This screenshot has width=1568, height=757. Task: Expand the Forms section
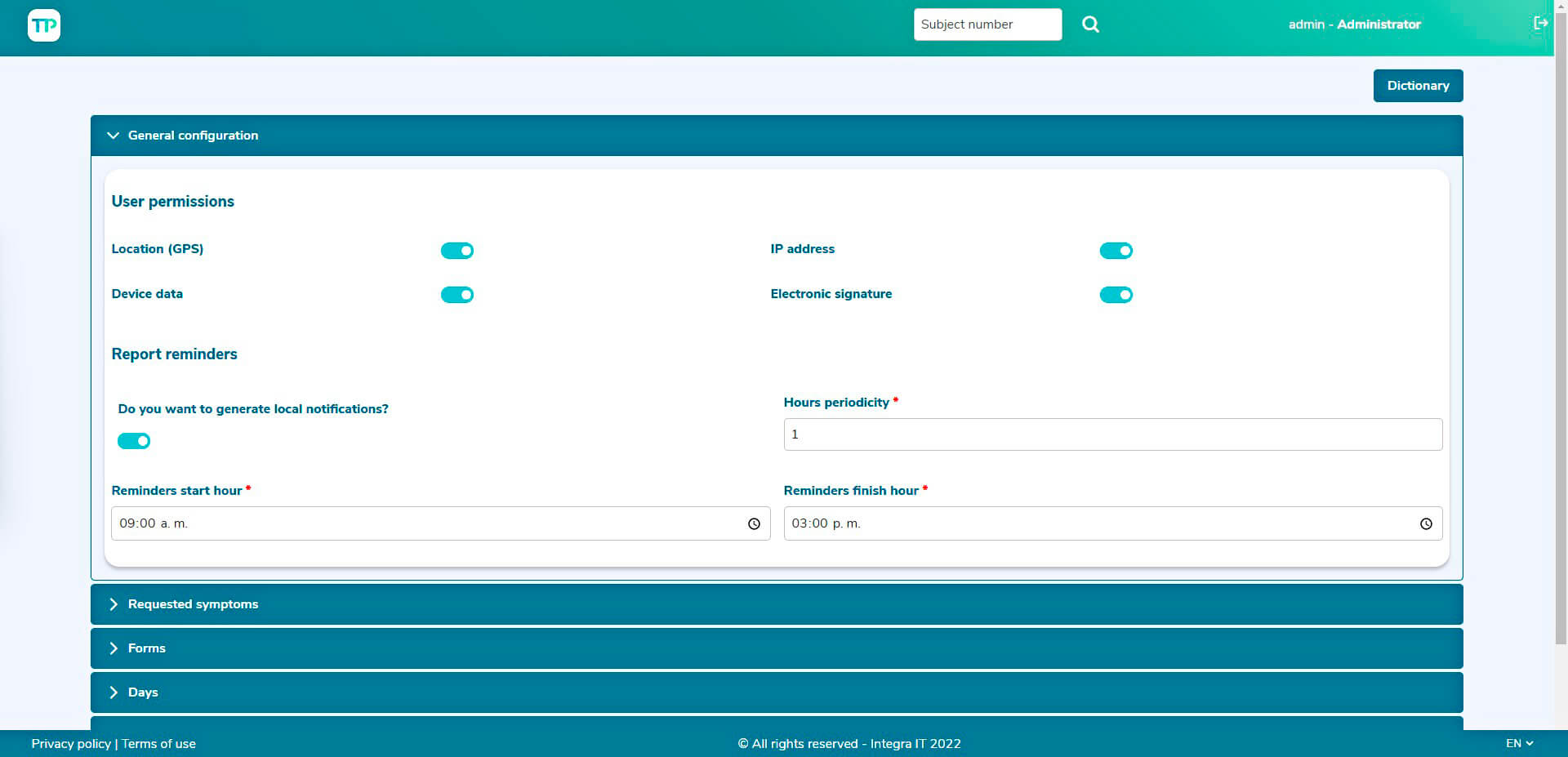pyautogui.click(x=147, y=648)
